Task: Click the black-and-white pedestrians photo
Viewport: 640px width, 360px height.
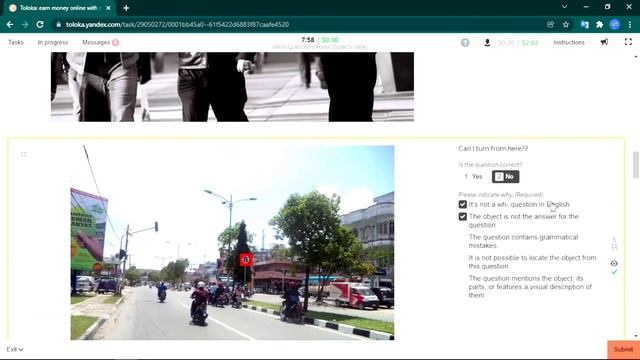Action: click(x=232, y=87)
